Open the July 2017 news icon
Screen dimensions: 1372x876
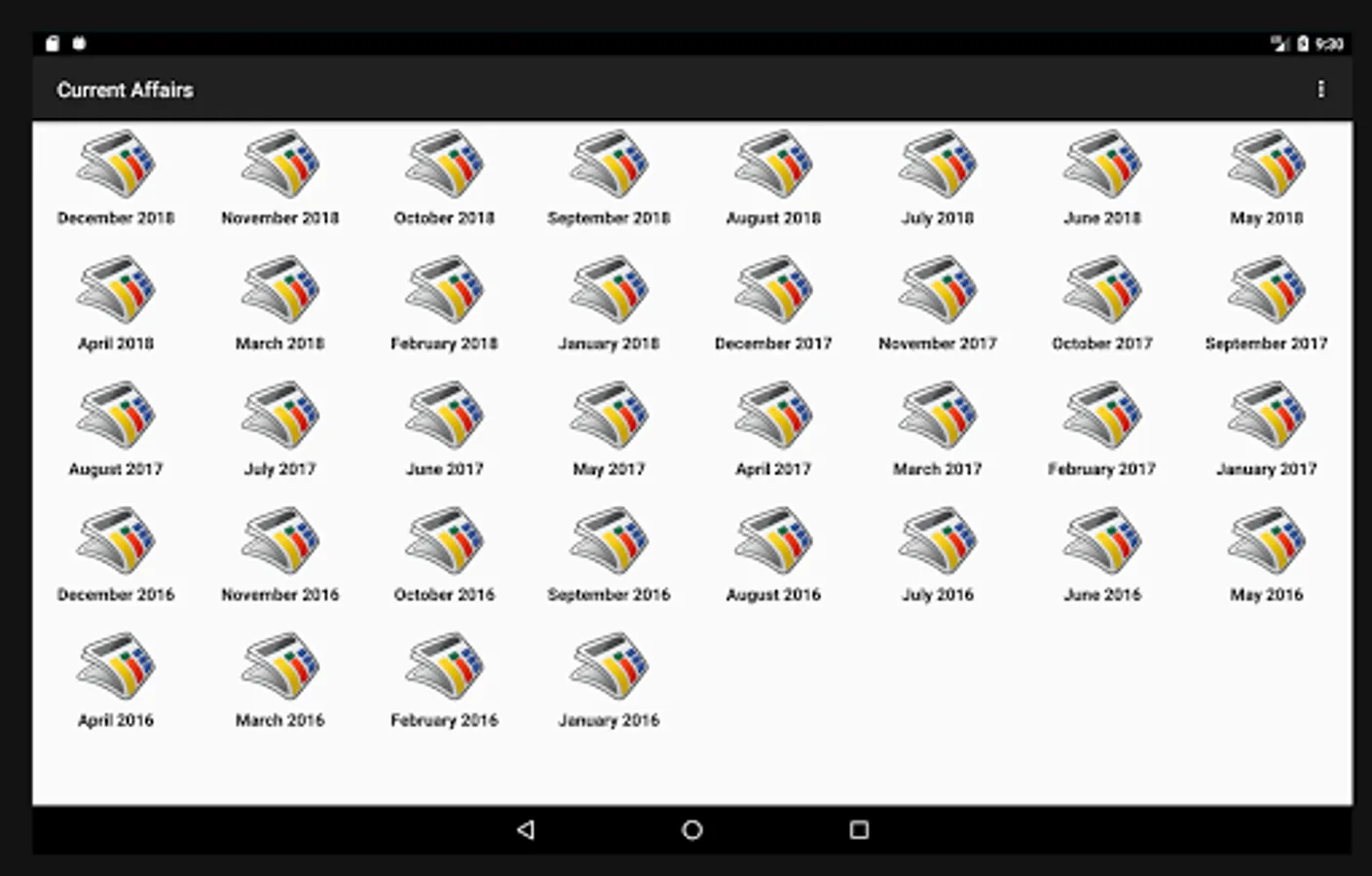[x=280, y=416]
